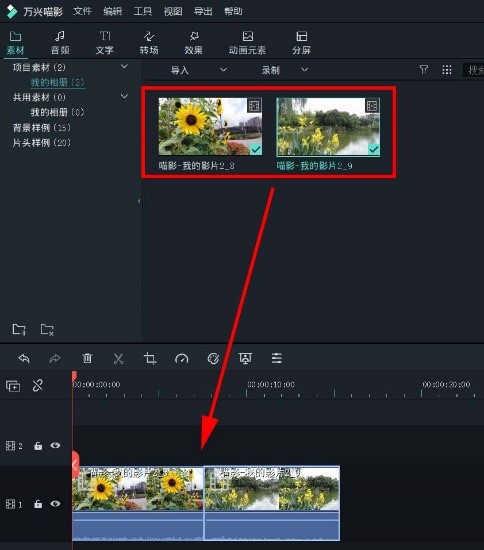Click the track 2 filmstrip icon
Viewport: 484px width, 550px height.
click(x=11, y=446)
